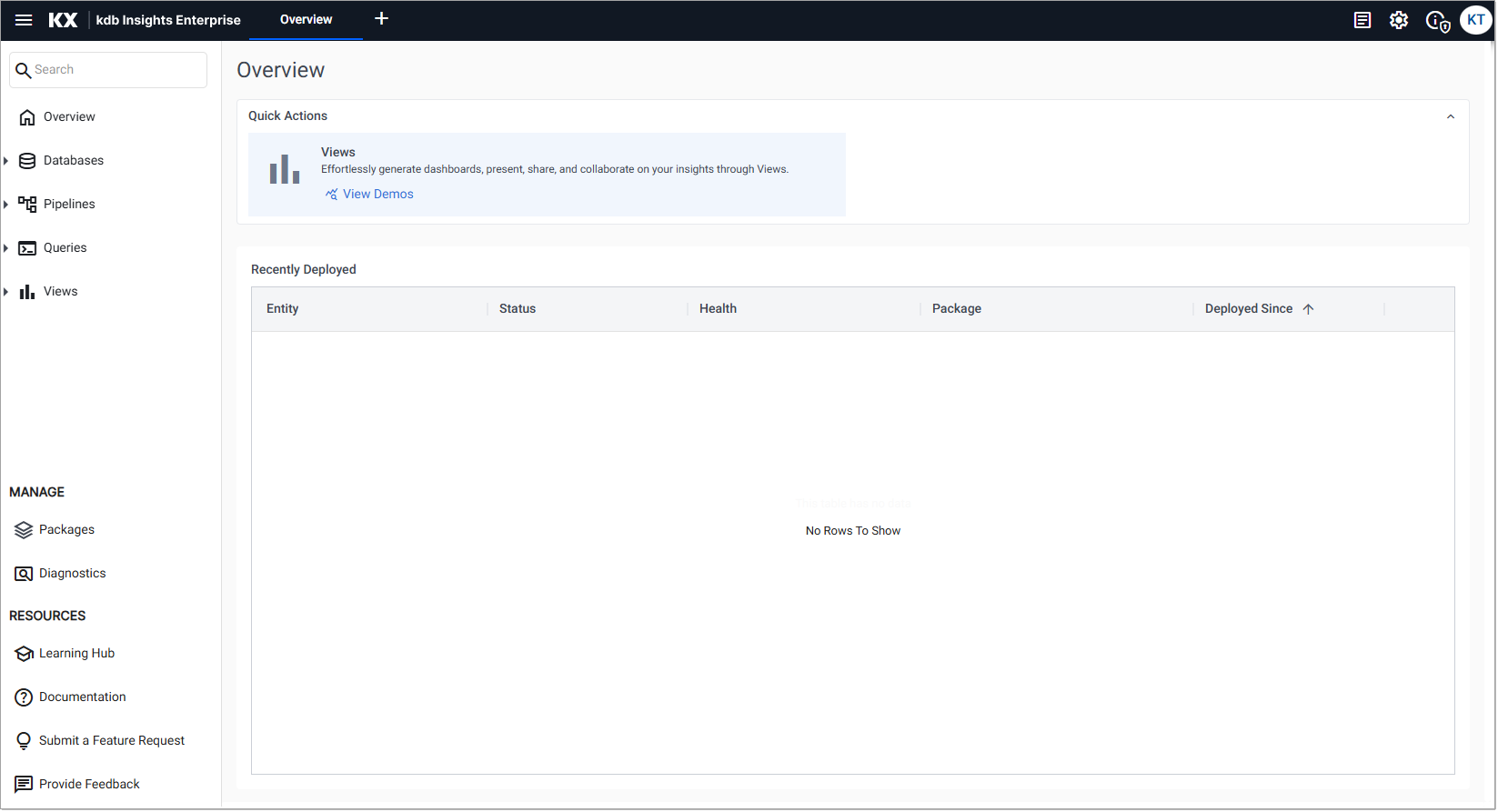1498x812 pixels.
Task: Click the Views bar chart icon in Quick Actions
Action: (x=285, y=170)
